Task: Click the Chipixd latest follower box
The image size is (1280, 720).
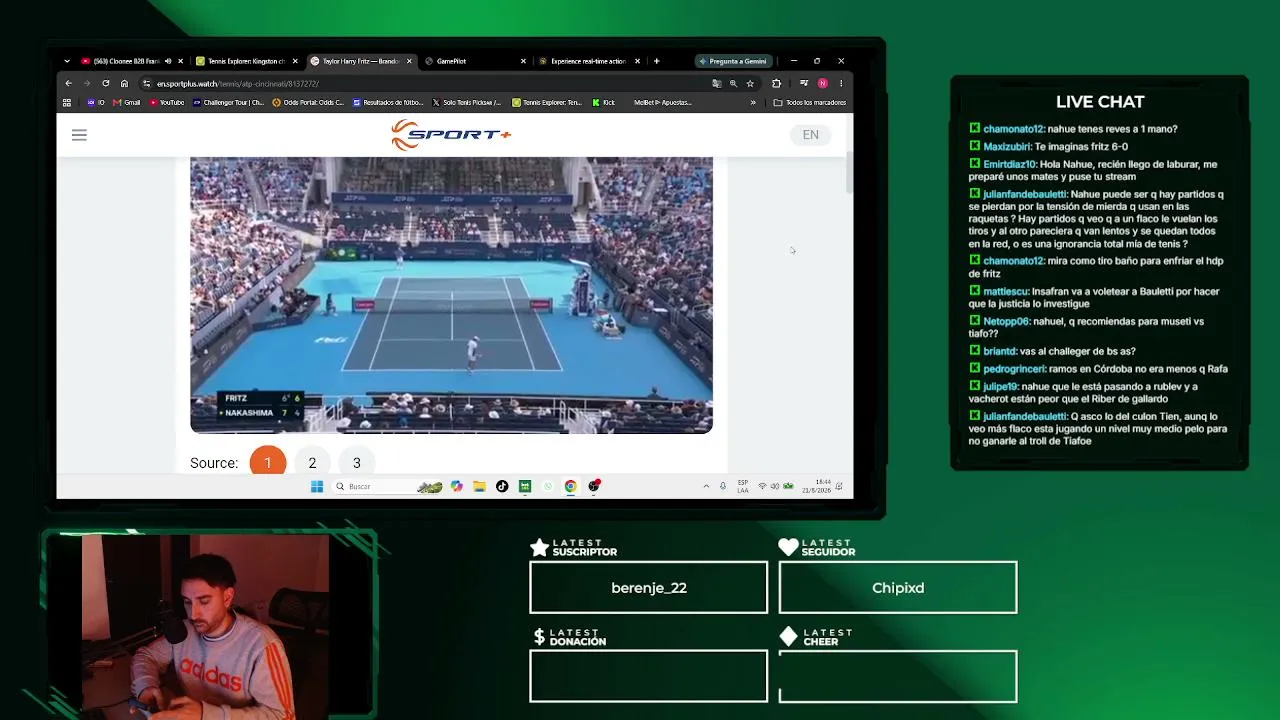Action: [x=898, y=587]
